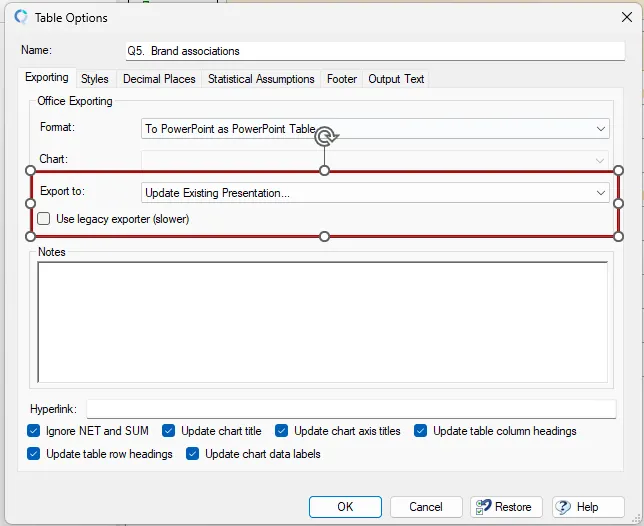Enable Use legacy exporter checkbox
Viewport: 644px width, 526px height.
44,219
